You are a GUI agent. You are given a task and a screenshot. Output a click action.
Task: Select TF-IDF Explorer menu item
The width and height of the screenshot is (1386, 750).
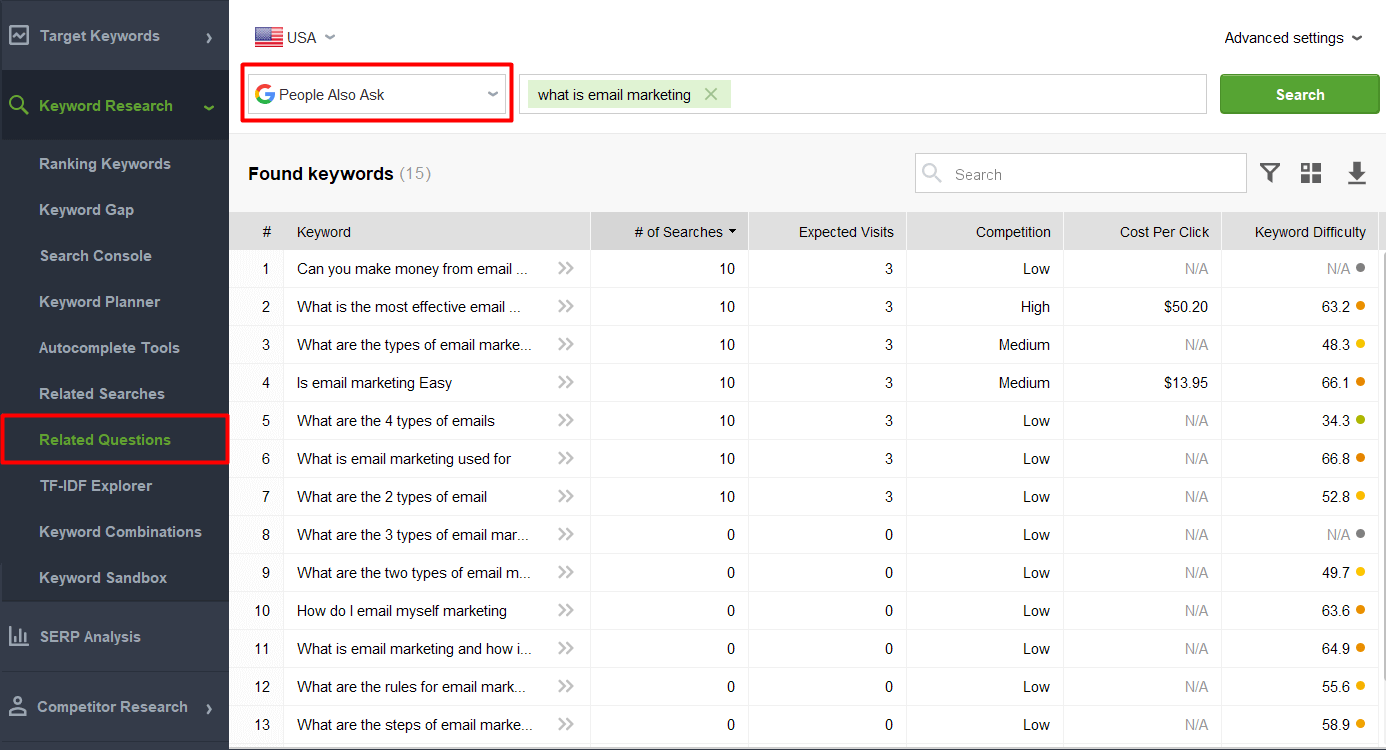click(x=96, y=486)
